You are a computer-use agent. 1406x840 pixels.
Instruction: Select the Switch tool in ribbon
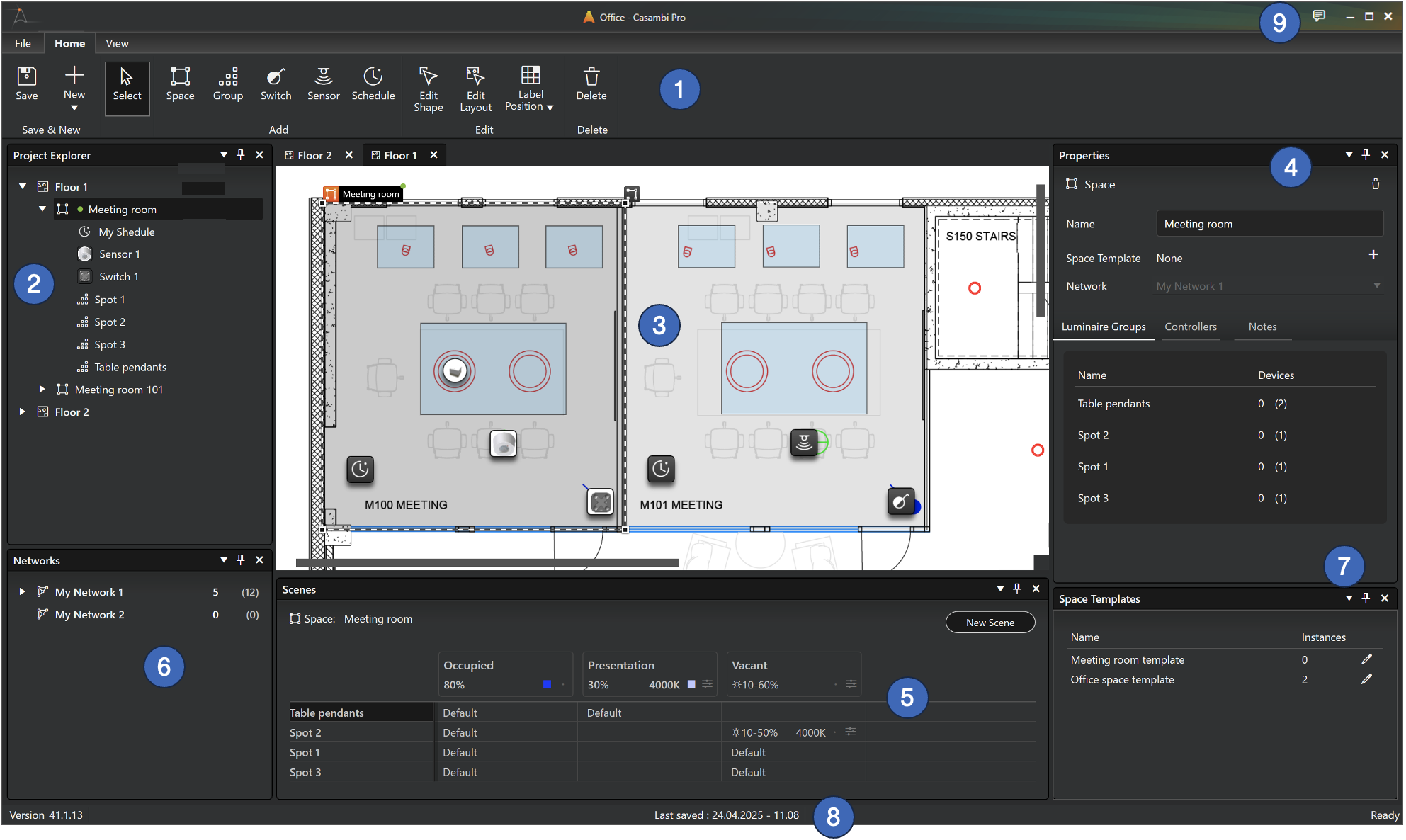coord(276,84)
